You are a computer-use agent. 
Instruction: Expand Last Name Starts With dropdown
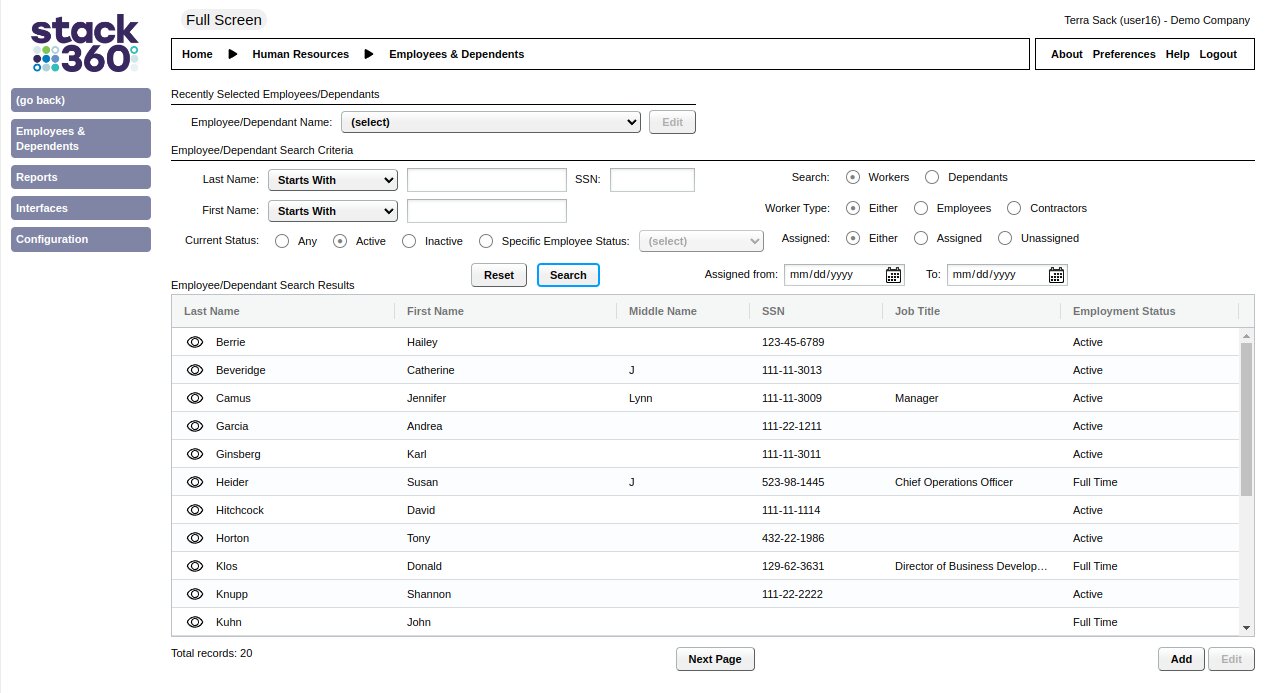coord(332,180)
